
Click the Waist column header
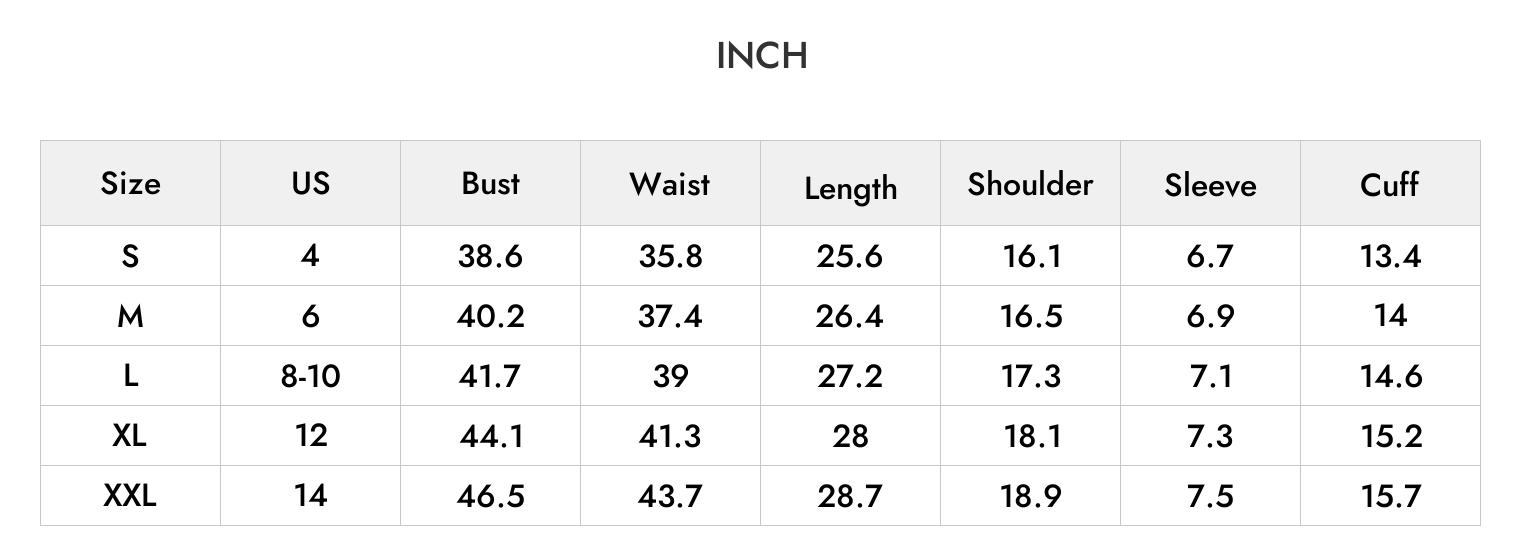pyautogui.click(x=670, y=184)
